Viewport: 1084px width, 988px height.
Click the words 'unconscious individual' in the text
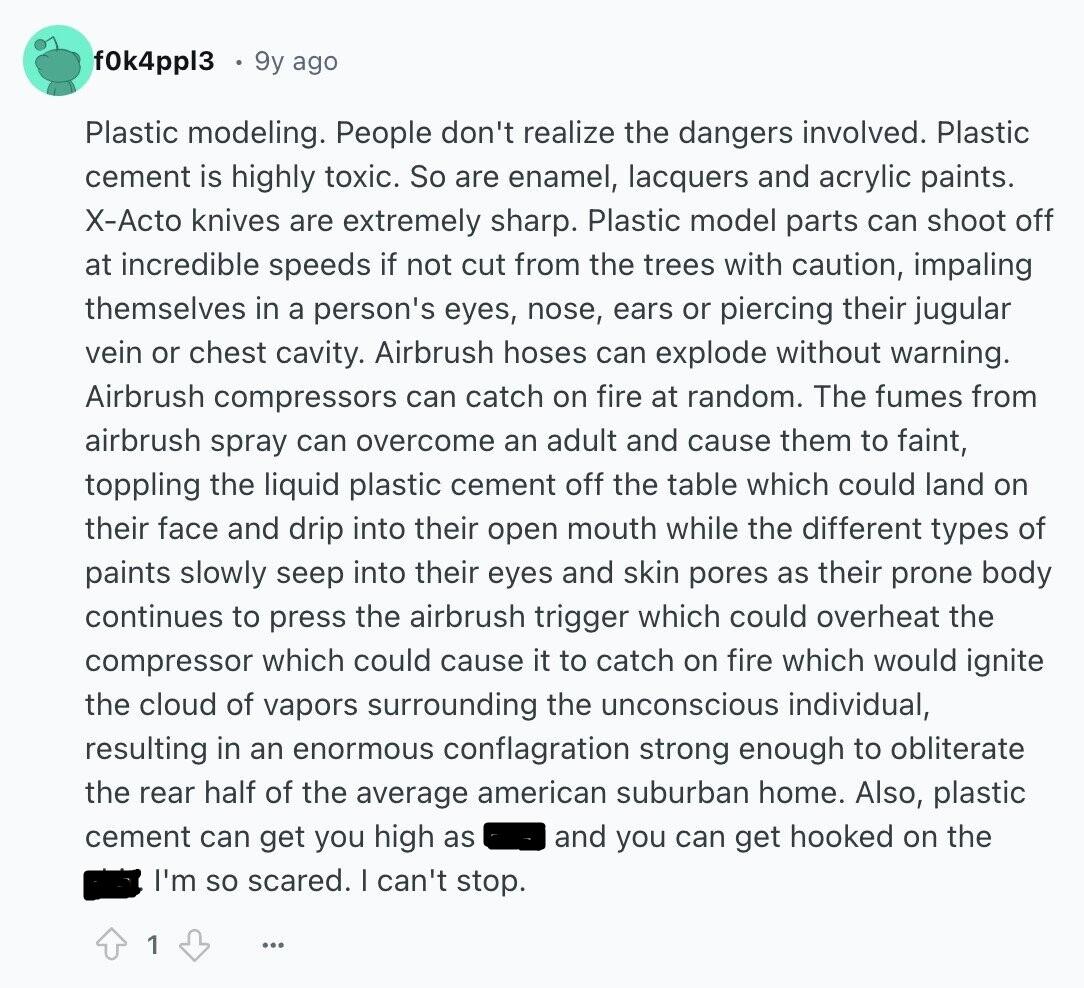(765, 705)
